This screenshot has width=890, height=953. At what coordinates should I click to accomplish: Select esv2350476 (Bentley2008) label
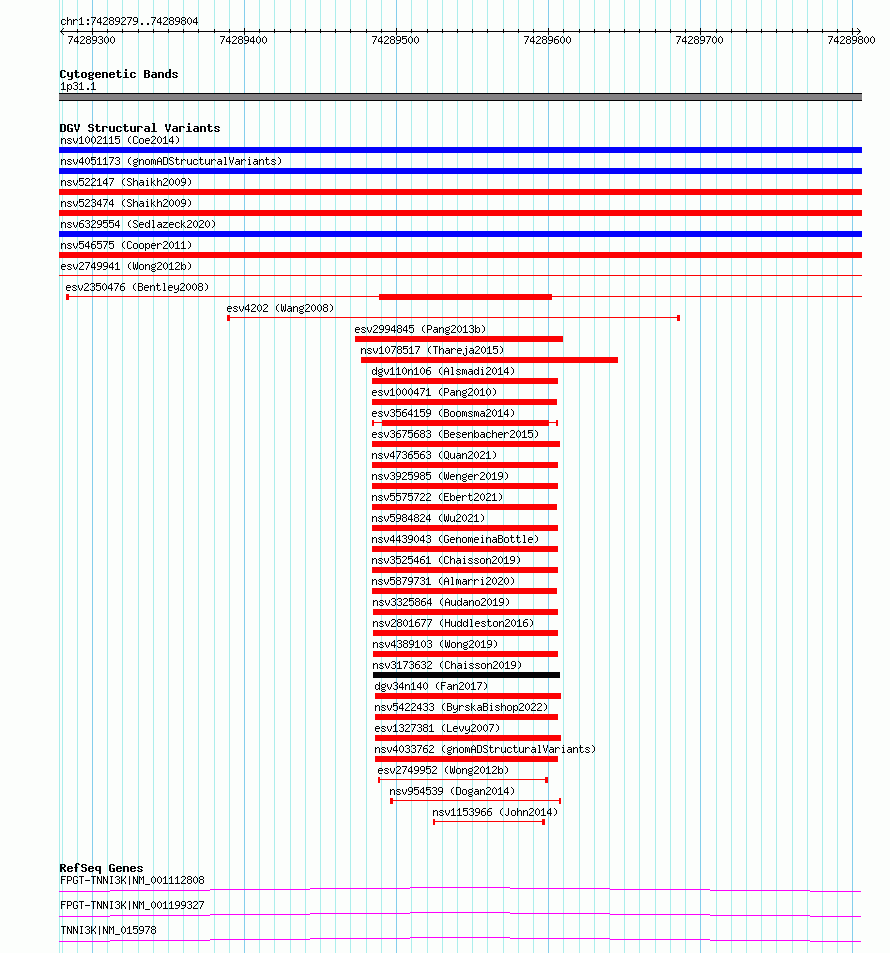[137, 287]
